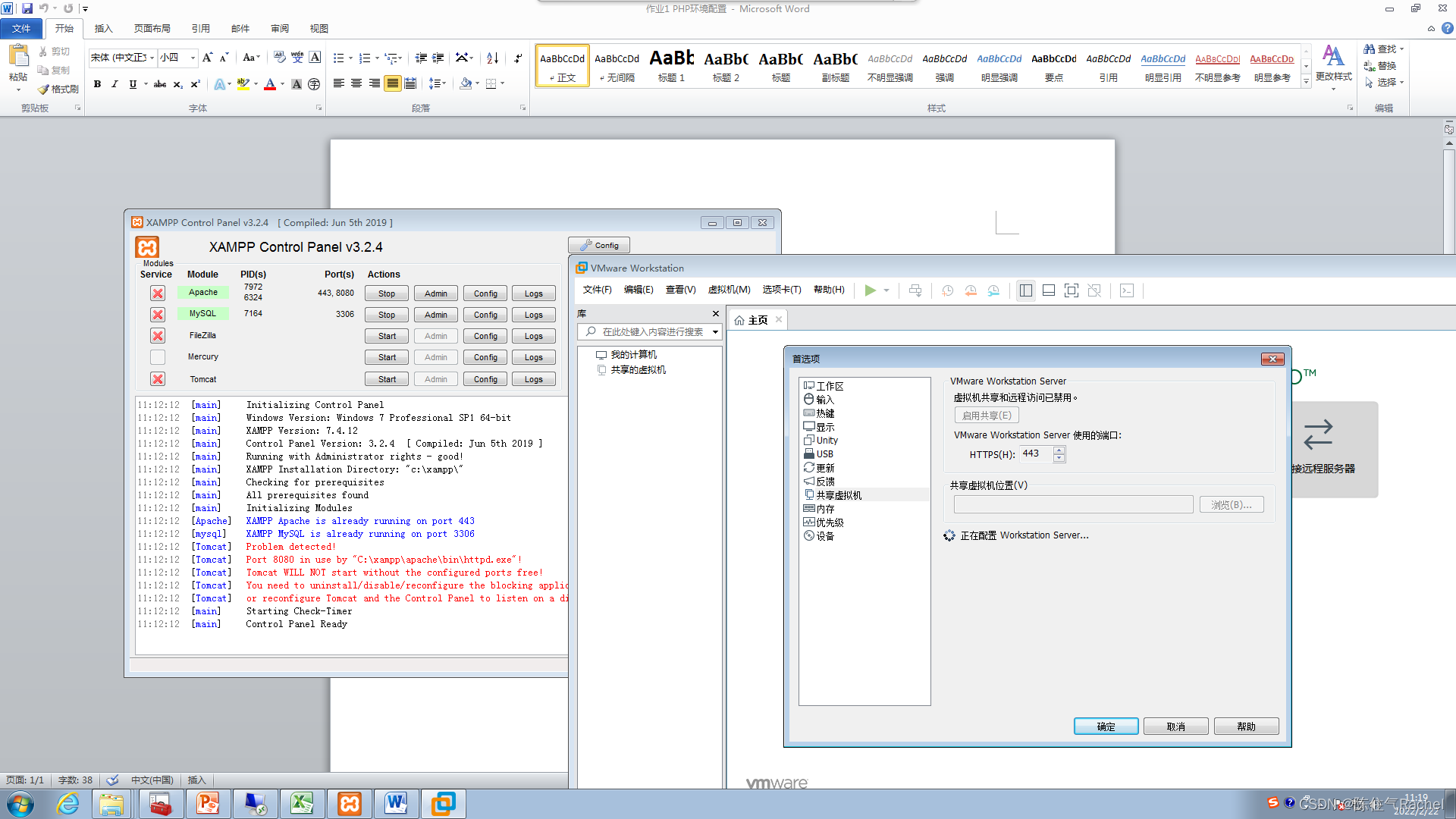Click the VMware full screen mode icon

(1072, 290)
